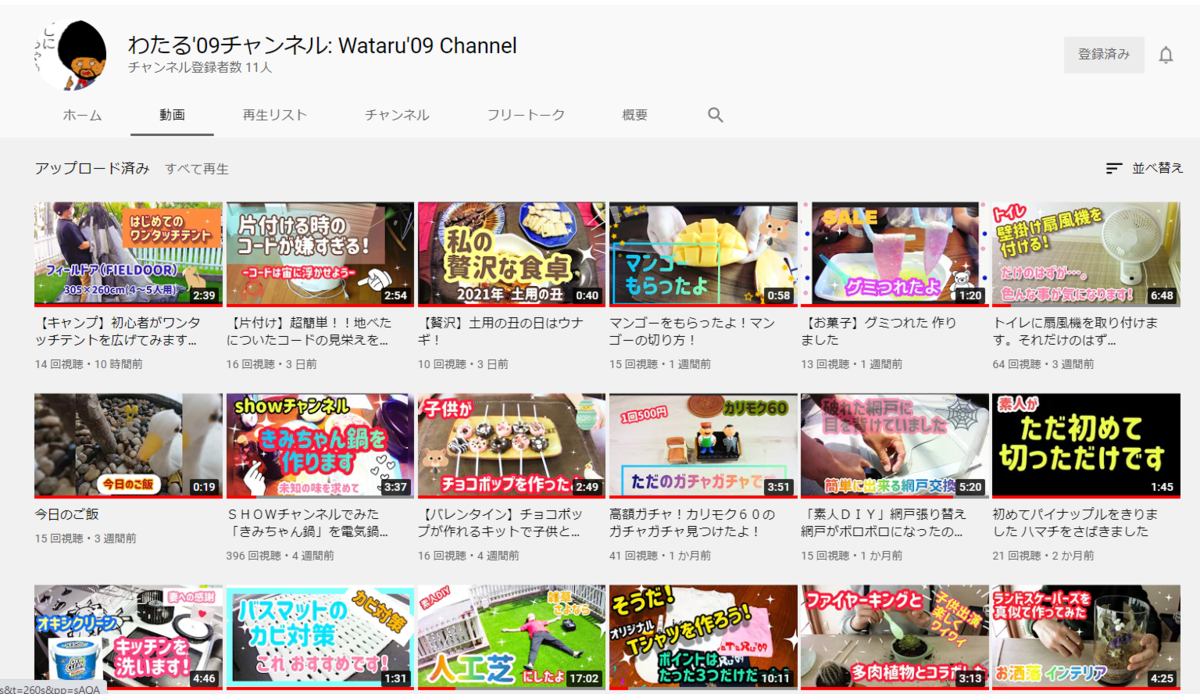Click title 高額ガチャ！カリモク６０
This screenshot has height=694, width=1200.
pyautogui.click(x=693, y=523)
